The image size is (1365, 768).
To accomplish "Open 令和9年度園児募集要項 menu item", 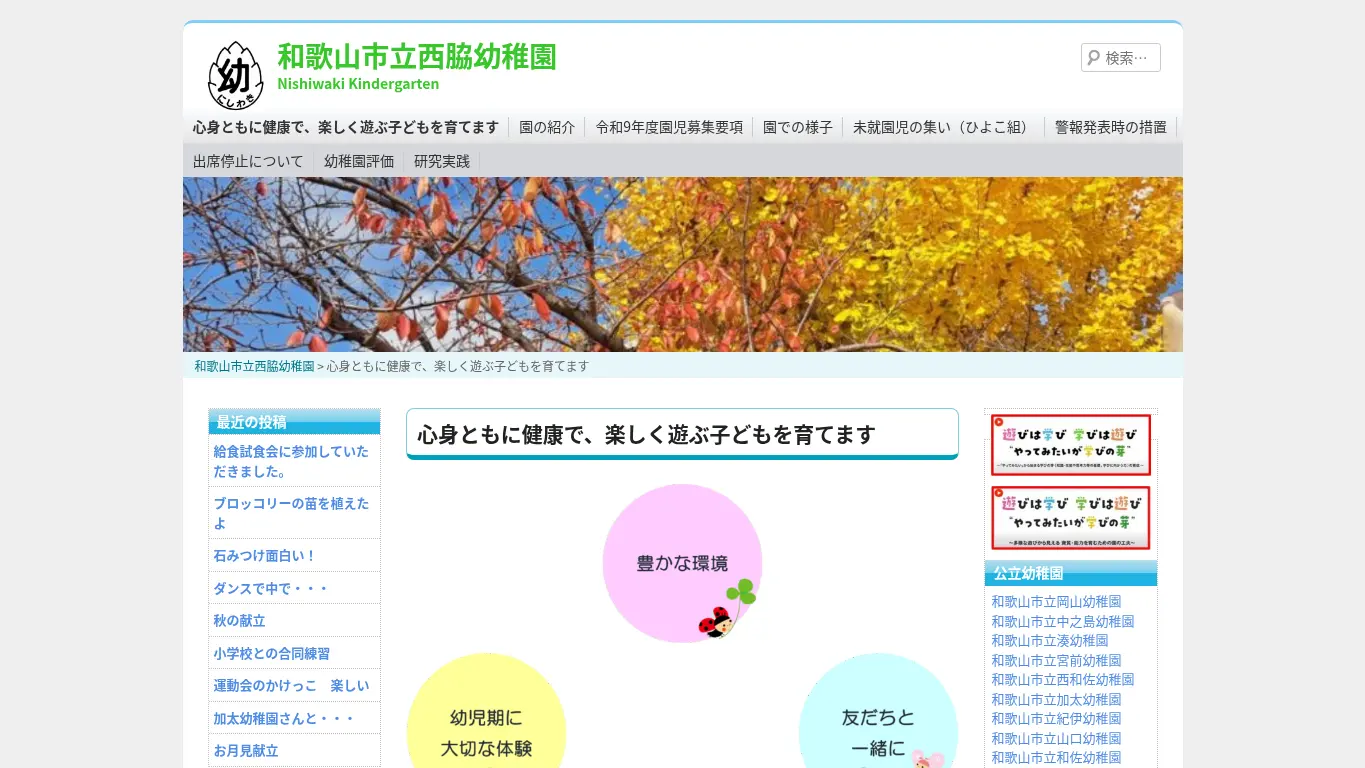I will pos(669,127).
